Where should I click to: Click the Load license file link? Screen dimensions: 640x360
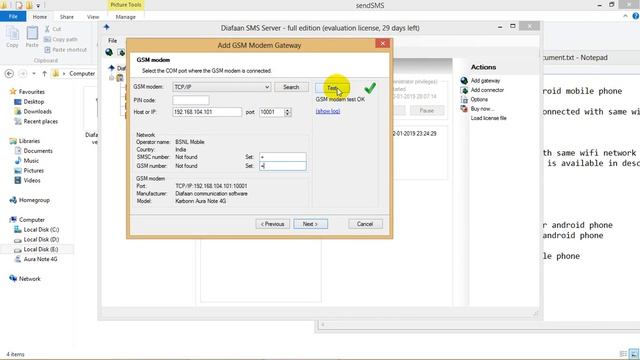click(x=489, y=118)
